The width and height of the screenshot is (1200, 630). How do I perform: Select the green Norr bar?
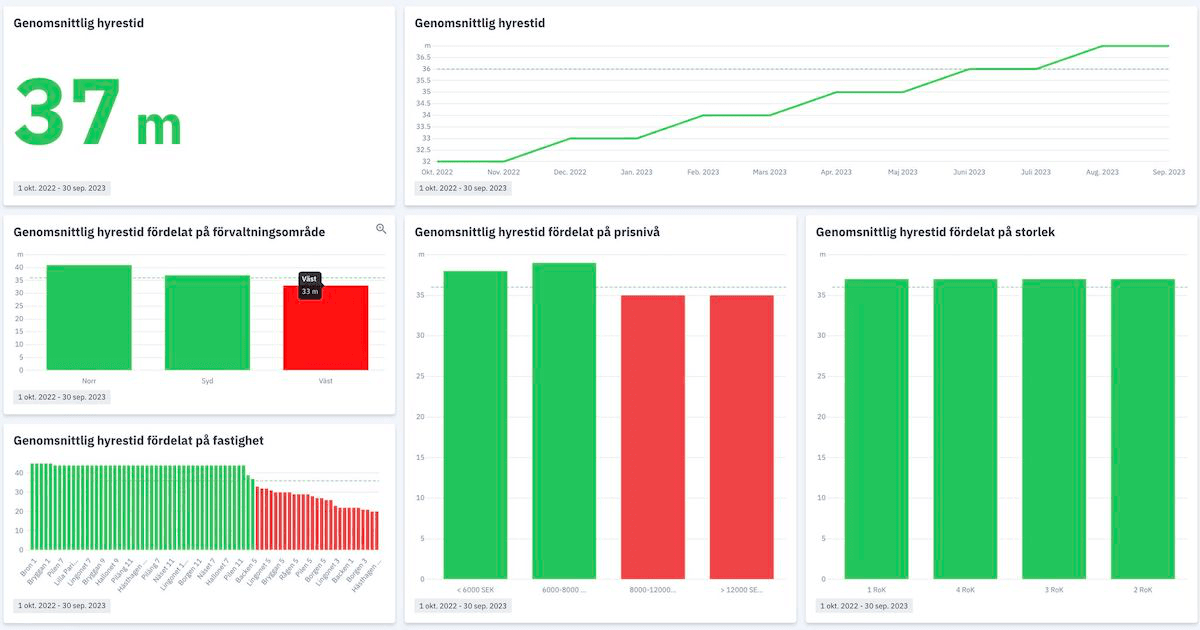[x=89, y=318]
